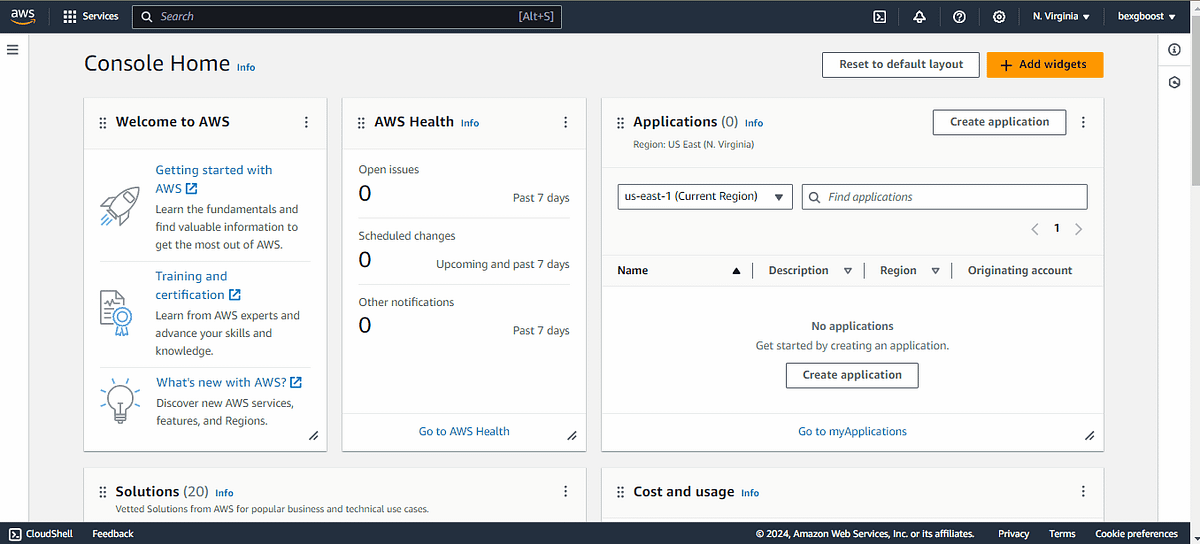The height and width of the screenshot is (544, 1200).
Task: Click the top Create application button
Action: (999, 122)
